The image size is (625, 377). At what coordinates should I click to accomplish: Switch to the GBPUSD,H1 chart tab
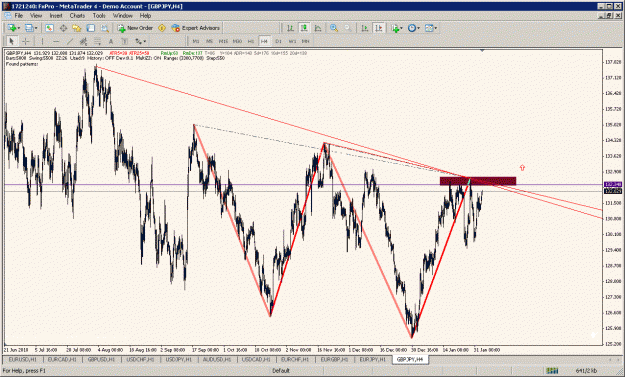click(x=101, y=359)
